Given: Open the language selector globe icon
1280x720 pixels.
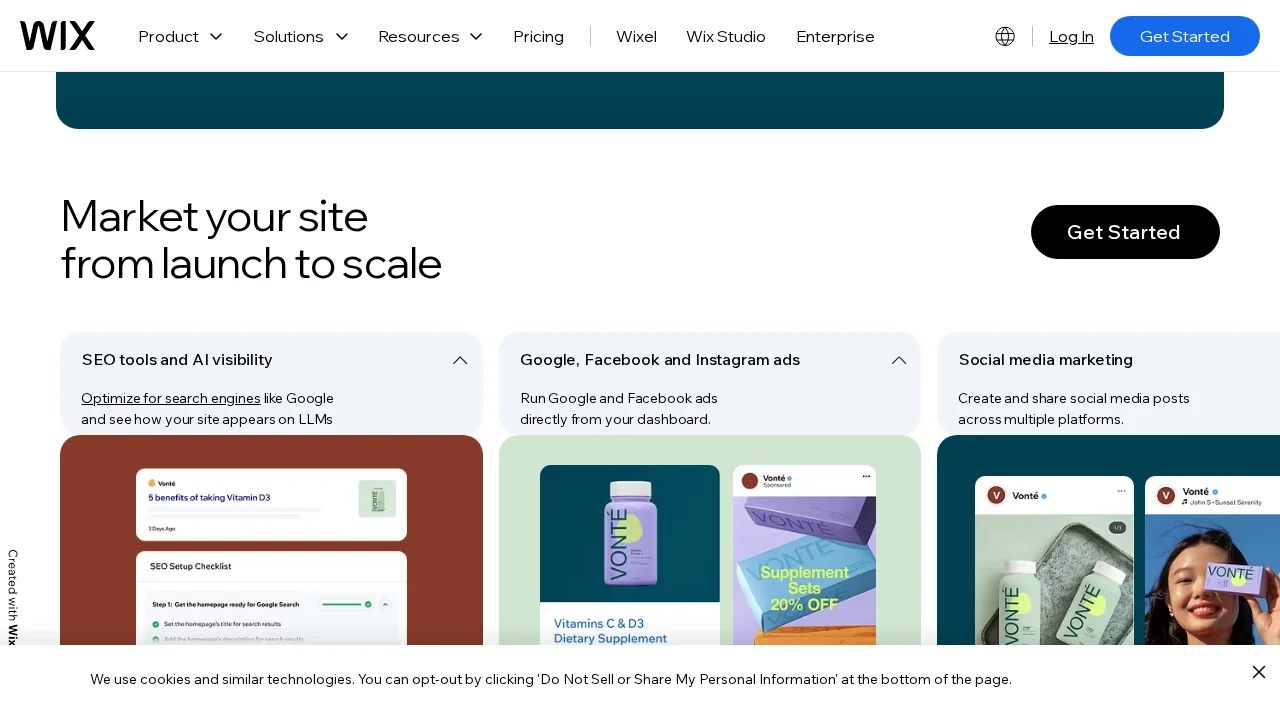Looking at the screenshot, I should tap(1004, 36).
